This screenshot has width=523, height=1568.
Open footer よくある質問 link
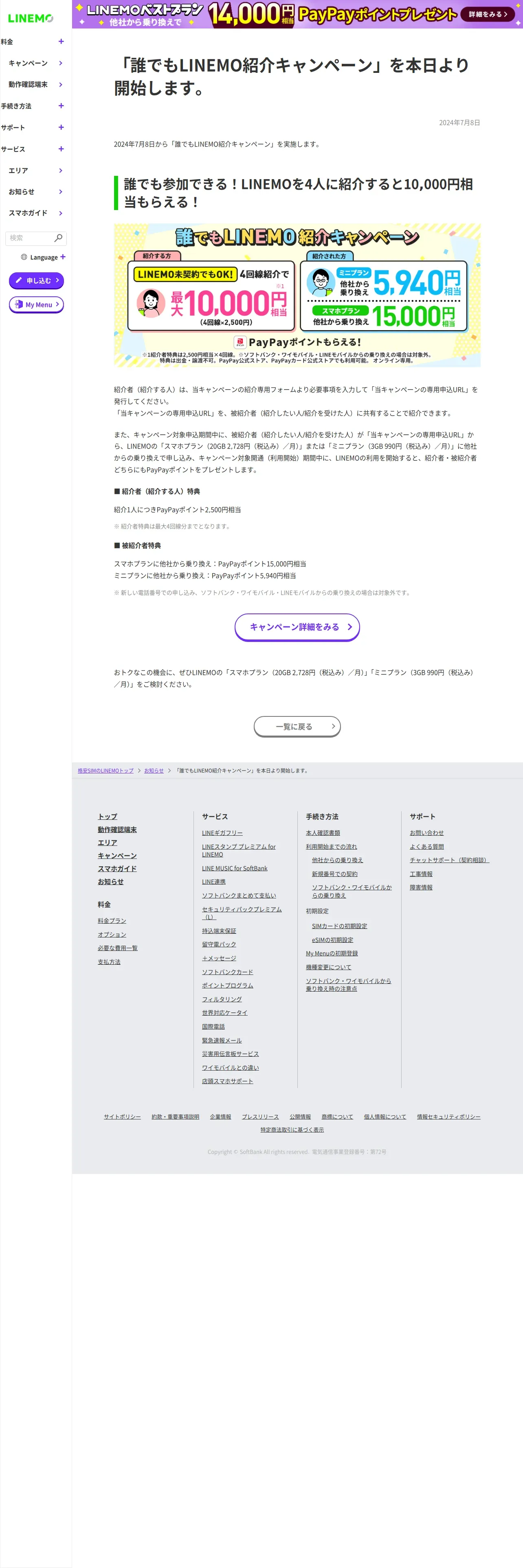(x=427, y=847)
